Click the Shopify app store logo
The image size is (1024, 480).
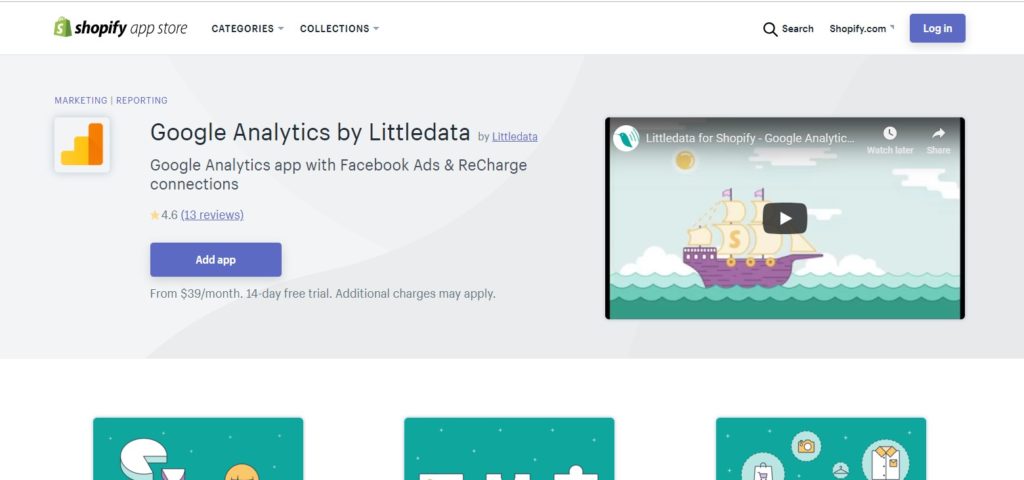(x=120, y=28)
